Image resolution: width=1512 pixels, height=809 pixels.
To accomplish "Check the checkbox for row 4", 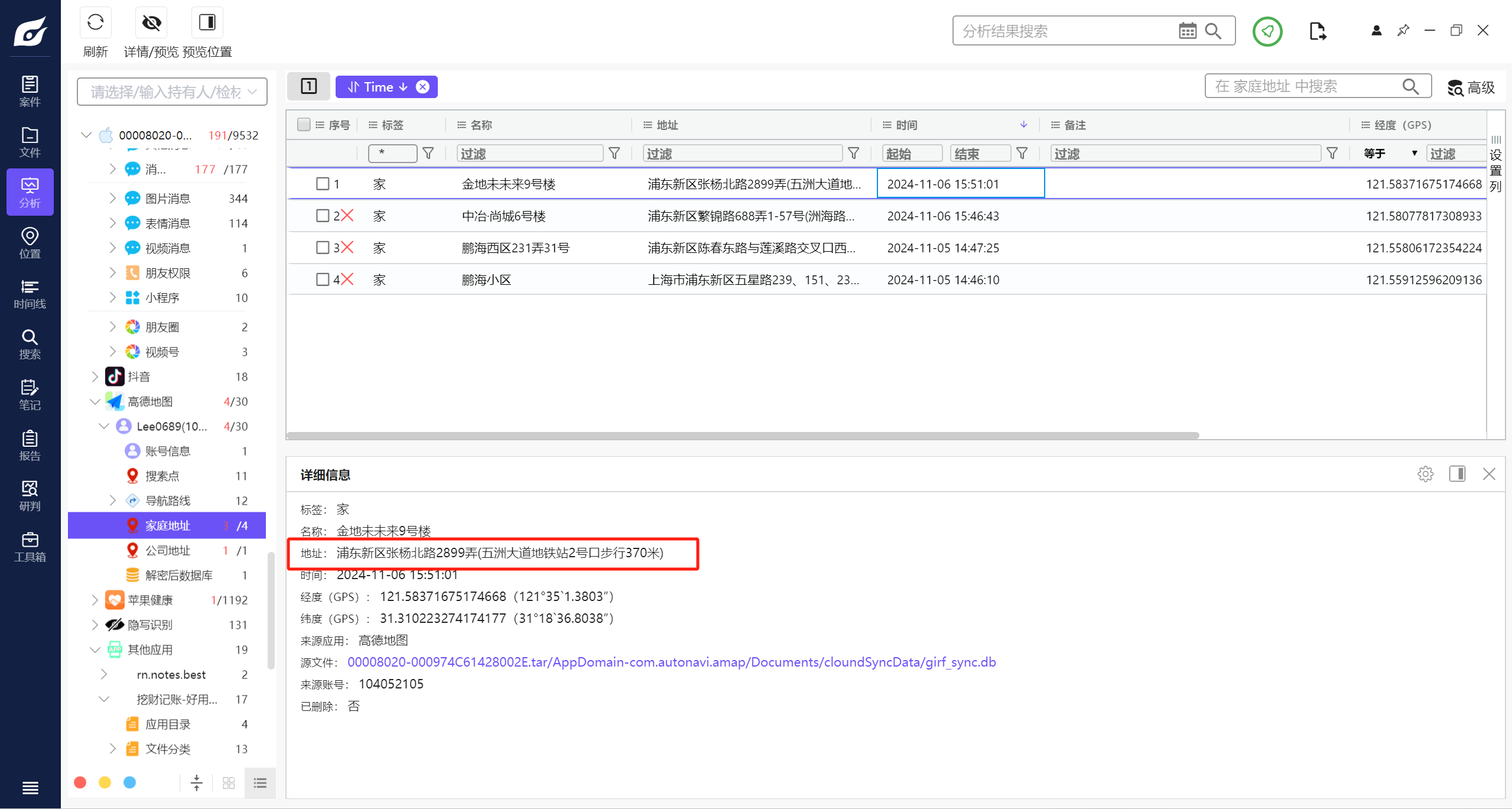I will pos(323,280).
